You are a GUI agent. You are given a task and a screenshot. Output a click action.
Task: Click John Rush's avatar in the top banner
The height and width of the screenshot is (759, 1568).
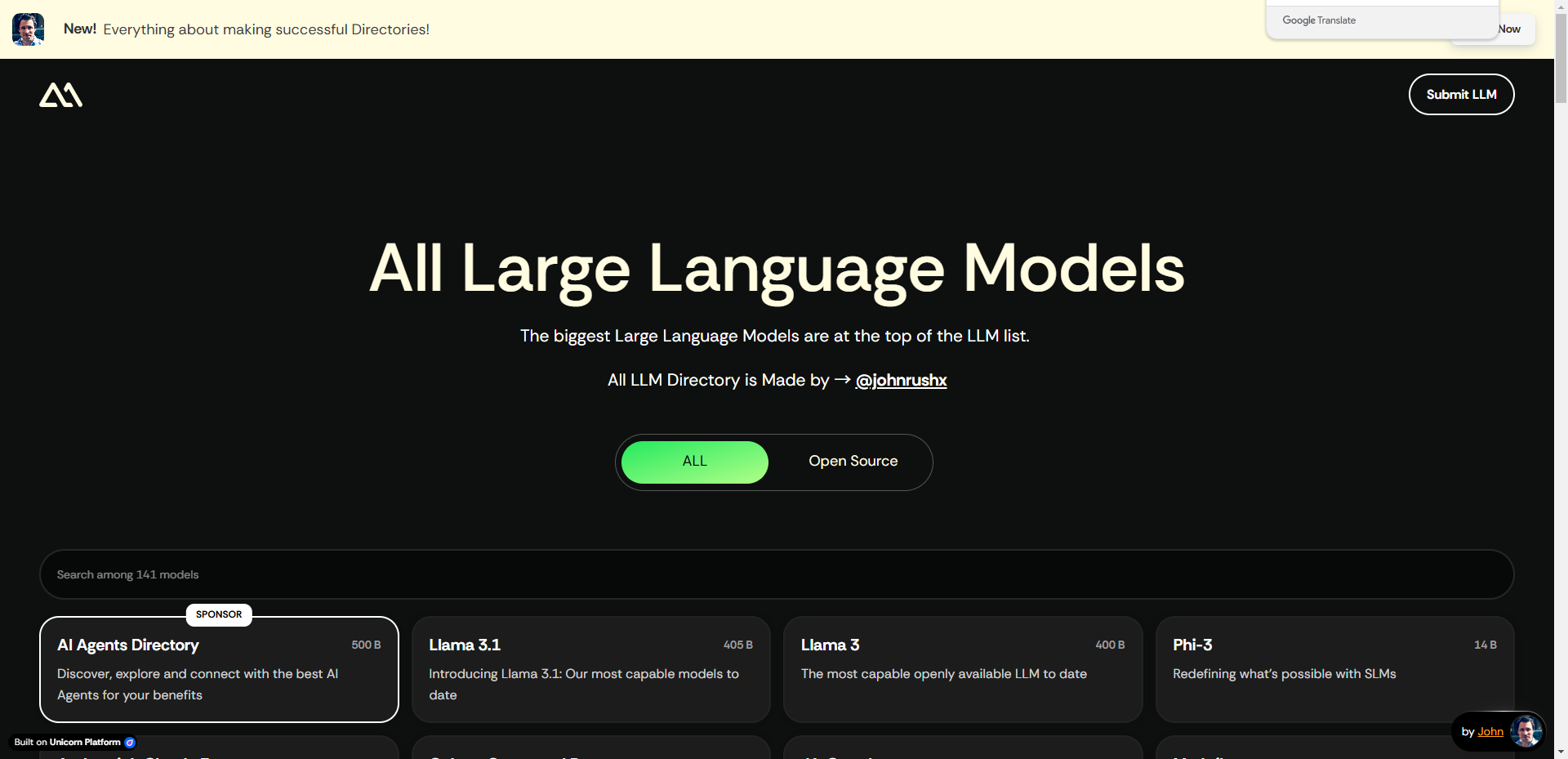[28, 29]
